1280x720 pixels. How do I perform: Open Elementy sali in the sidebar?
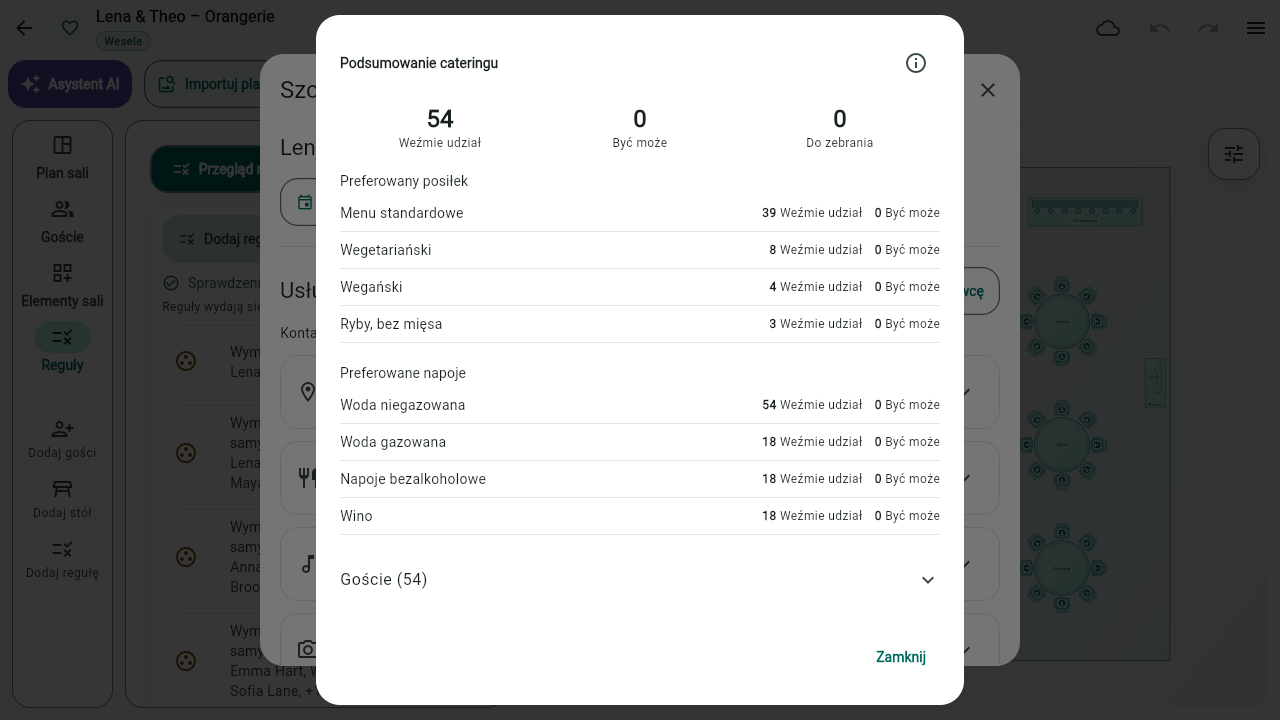[62, 286]
